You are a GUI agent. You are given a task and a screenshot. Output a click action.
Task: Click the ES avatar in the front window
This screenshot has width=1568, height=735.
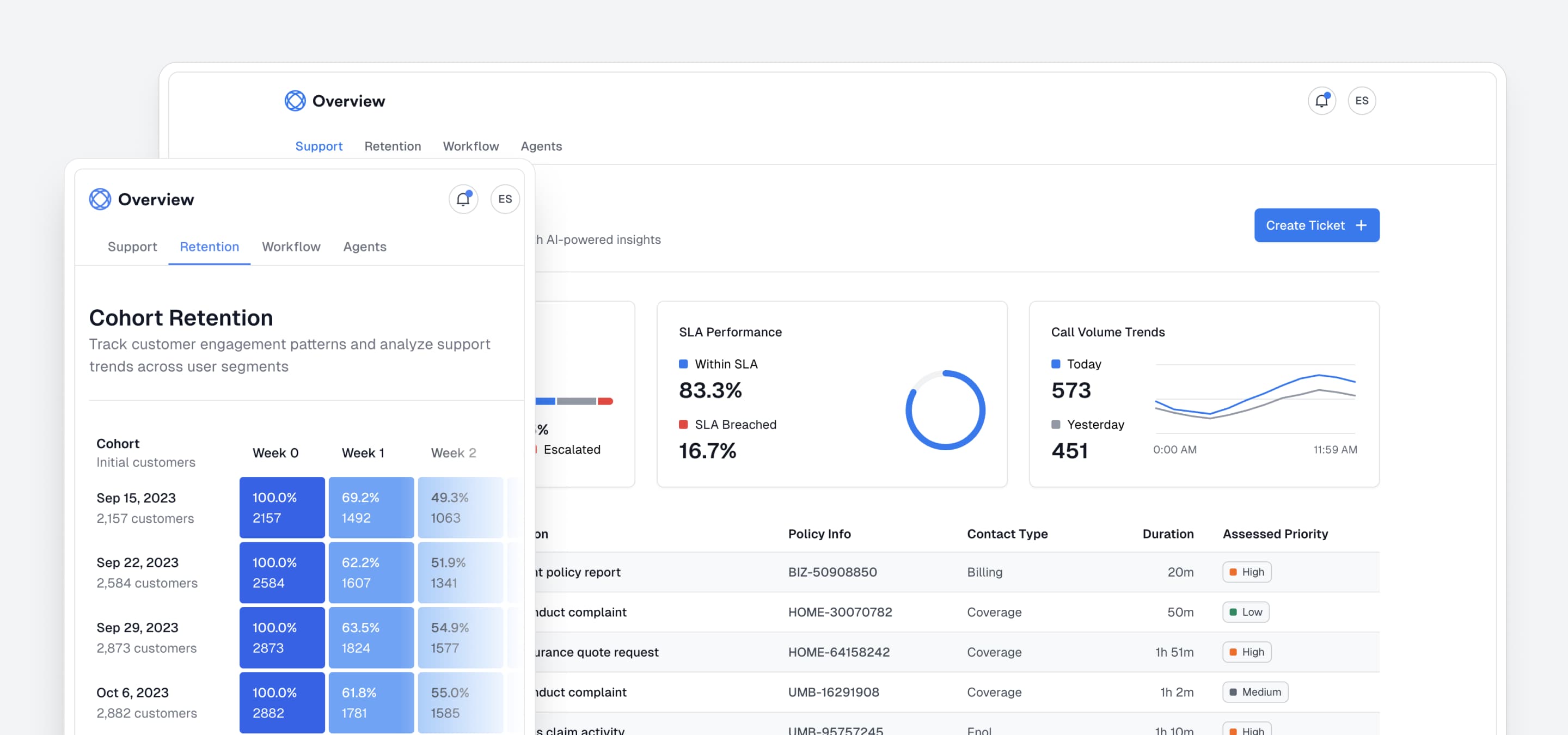[505, 198]
